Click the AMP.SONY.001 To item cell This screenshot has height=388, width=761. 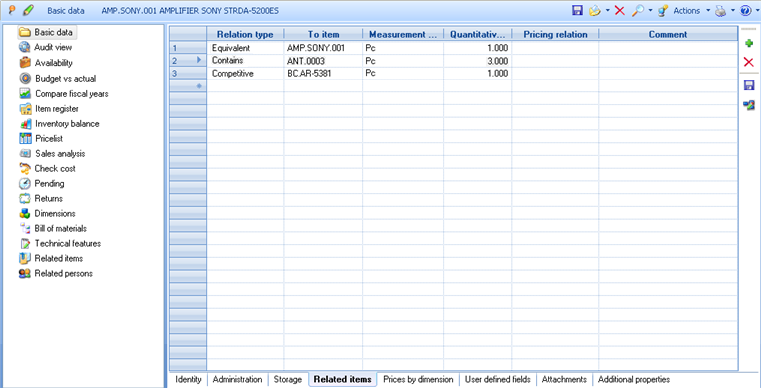click(x=323, y=48)
